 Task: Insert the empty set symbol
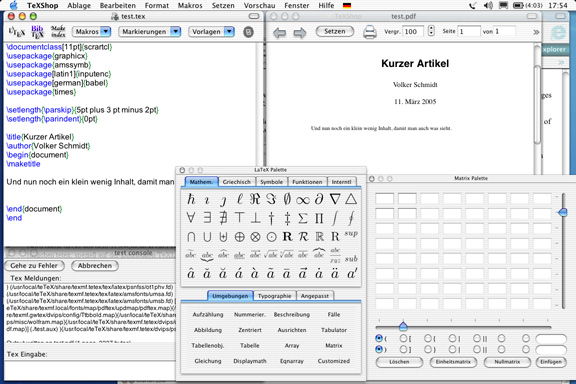pyautogui.click(x=287, y=199)
